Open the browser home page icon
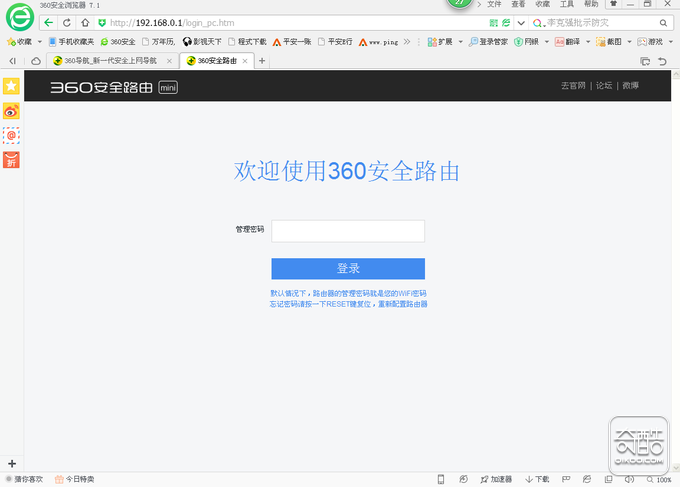Image resolution: width=680 pixels, height=487 pixels. pos(85,23)
